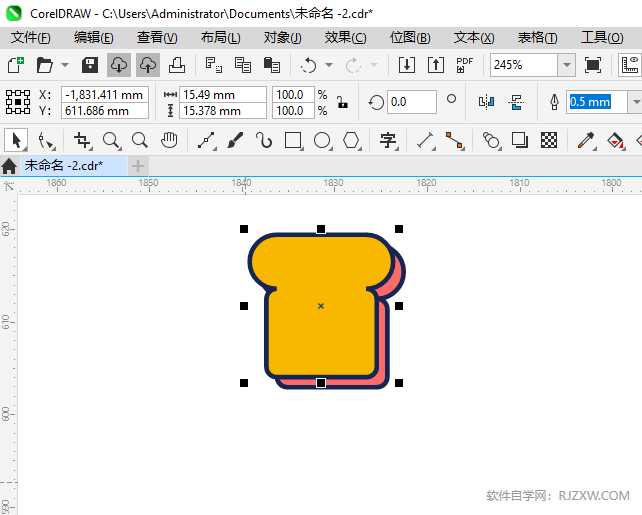Click the Y position field

[x=105, y=111]
